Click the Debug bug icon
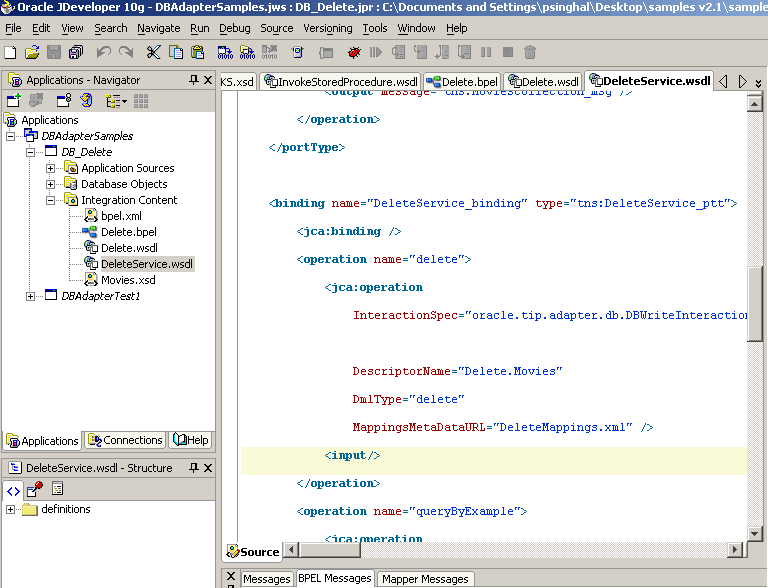 coord(354,52)
